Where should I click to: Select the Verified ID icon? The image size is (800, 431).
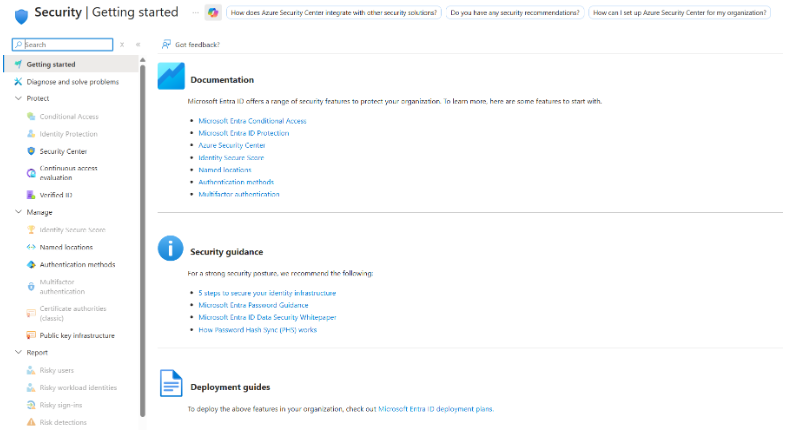[x=31, y=195]
